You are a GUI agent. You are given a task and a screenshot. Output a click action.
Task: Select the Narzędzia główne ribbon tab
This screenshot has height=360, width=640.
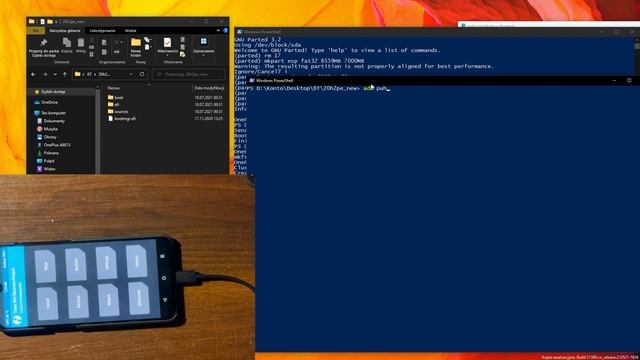(x=64, y=31)
